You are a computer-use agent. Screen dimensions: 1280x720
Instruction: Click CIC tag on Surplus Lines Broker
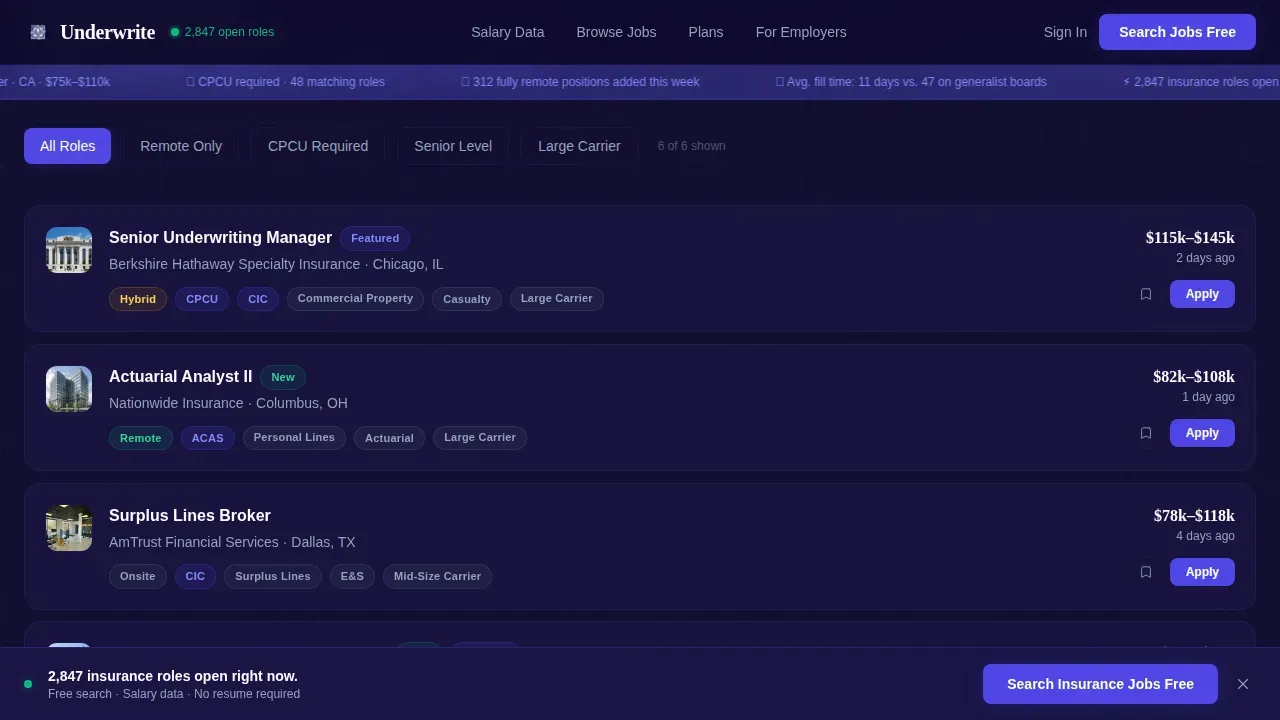[195, 577]
